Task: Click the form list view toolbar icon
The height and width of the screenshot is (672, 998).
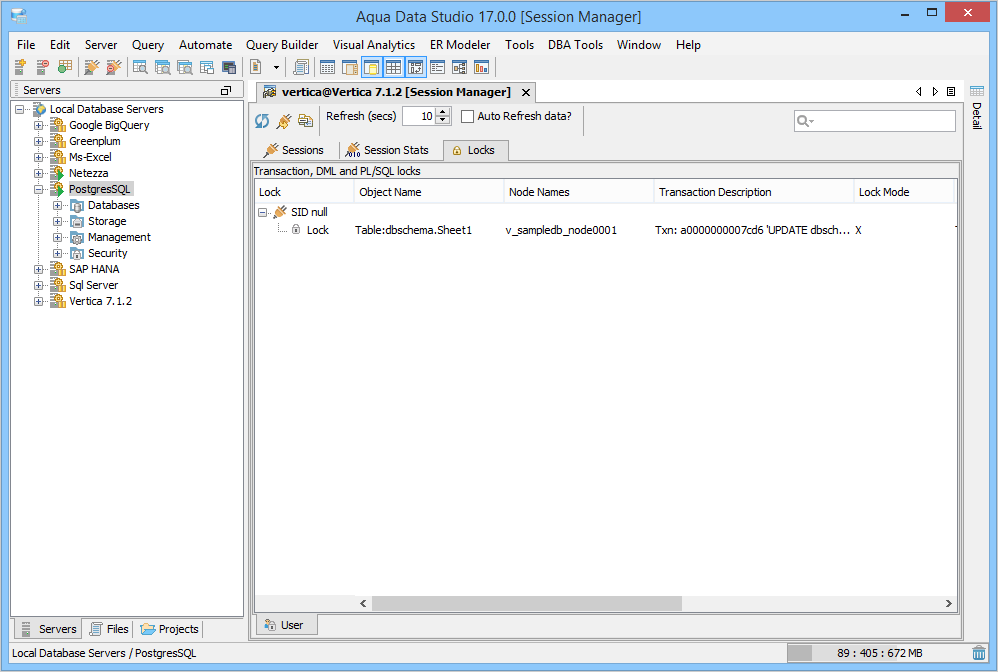Action: (437, 67)
